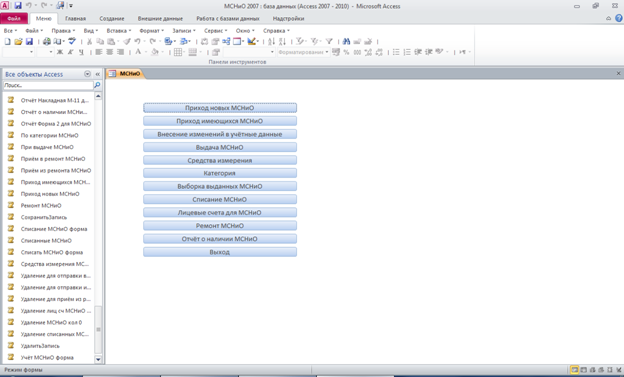Screen dimensions: 624x377
Task: Open the Записи dropdown menu
Action: pos(184,31)
